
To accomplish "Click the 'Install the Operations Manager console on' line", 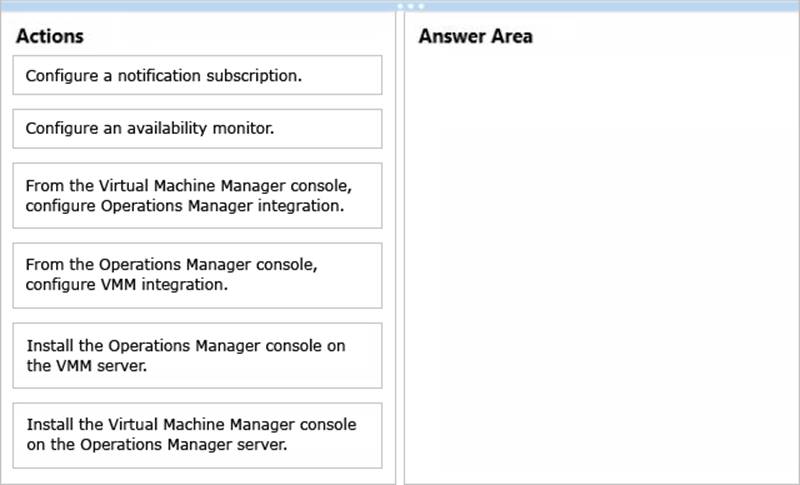I will (185, 346).
